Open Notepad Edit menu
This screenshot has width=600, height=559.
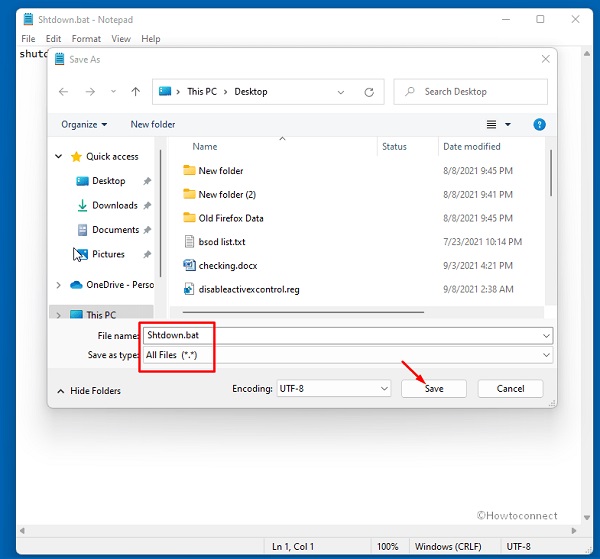pyautogui.click(x=53, y=39)
